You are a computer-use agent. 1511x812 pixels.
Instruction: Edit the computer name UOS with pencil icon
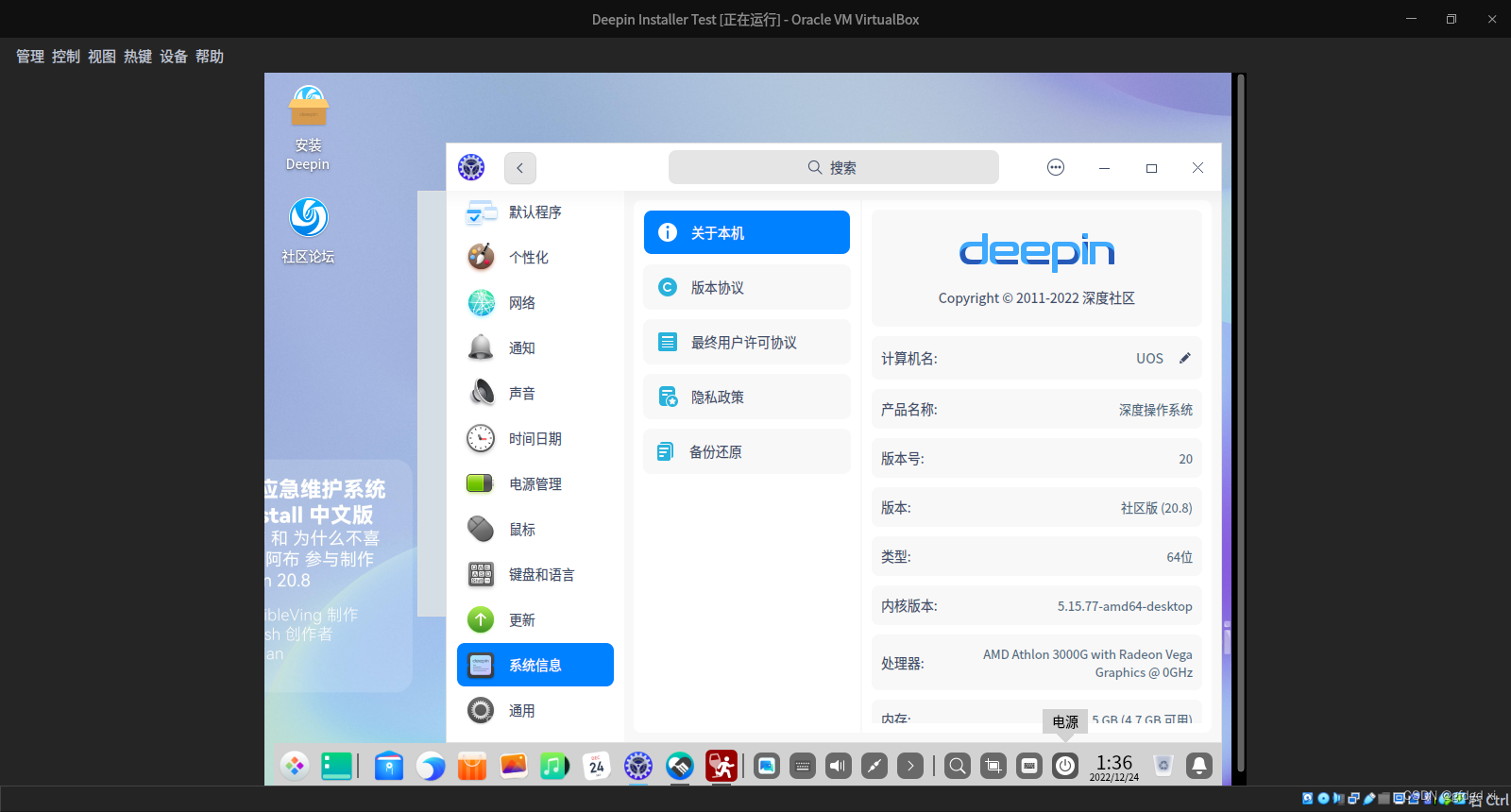1185,358
